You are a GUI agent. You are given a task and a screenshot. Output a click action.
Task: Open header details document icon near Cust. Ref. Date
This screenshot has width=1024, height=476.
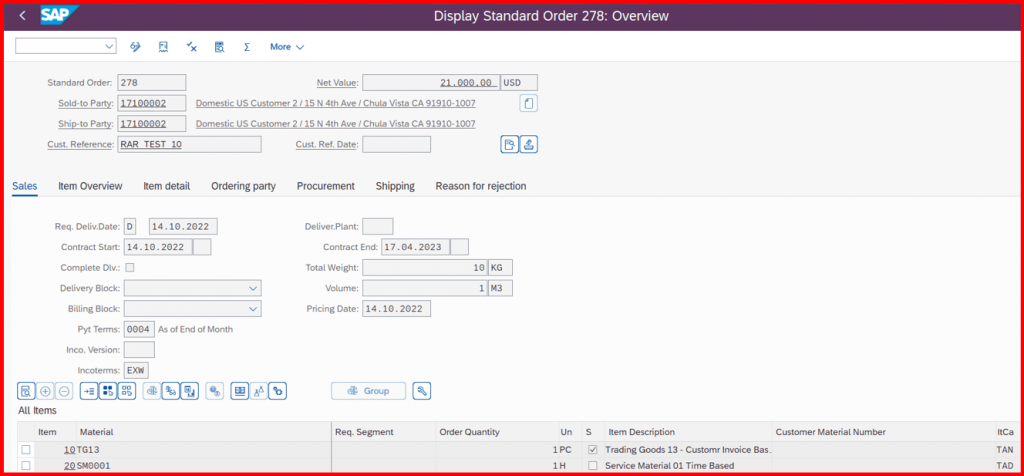tap(509, 144)
